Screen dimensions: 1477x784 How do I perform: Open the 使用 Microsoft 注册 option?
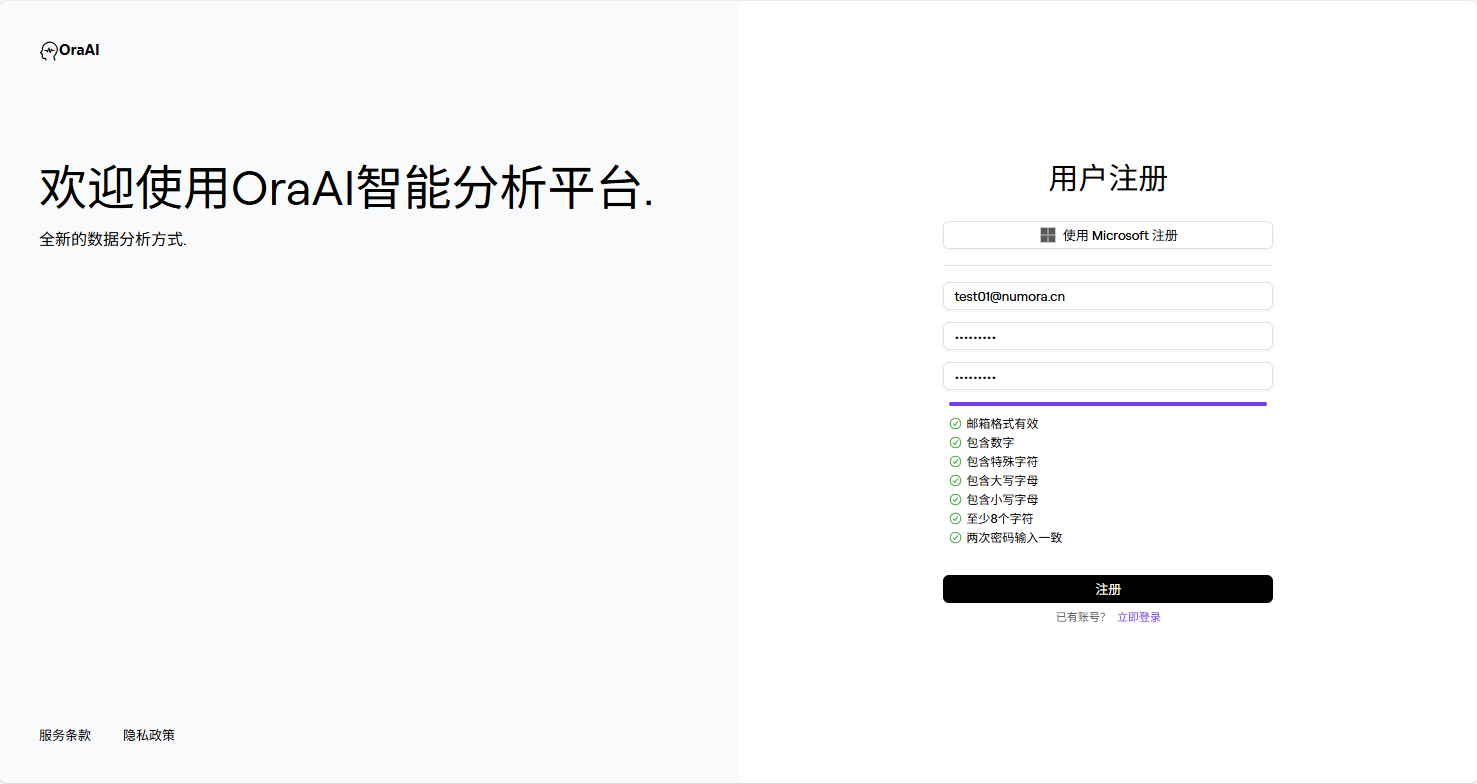(x=1107, y=235)
